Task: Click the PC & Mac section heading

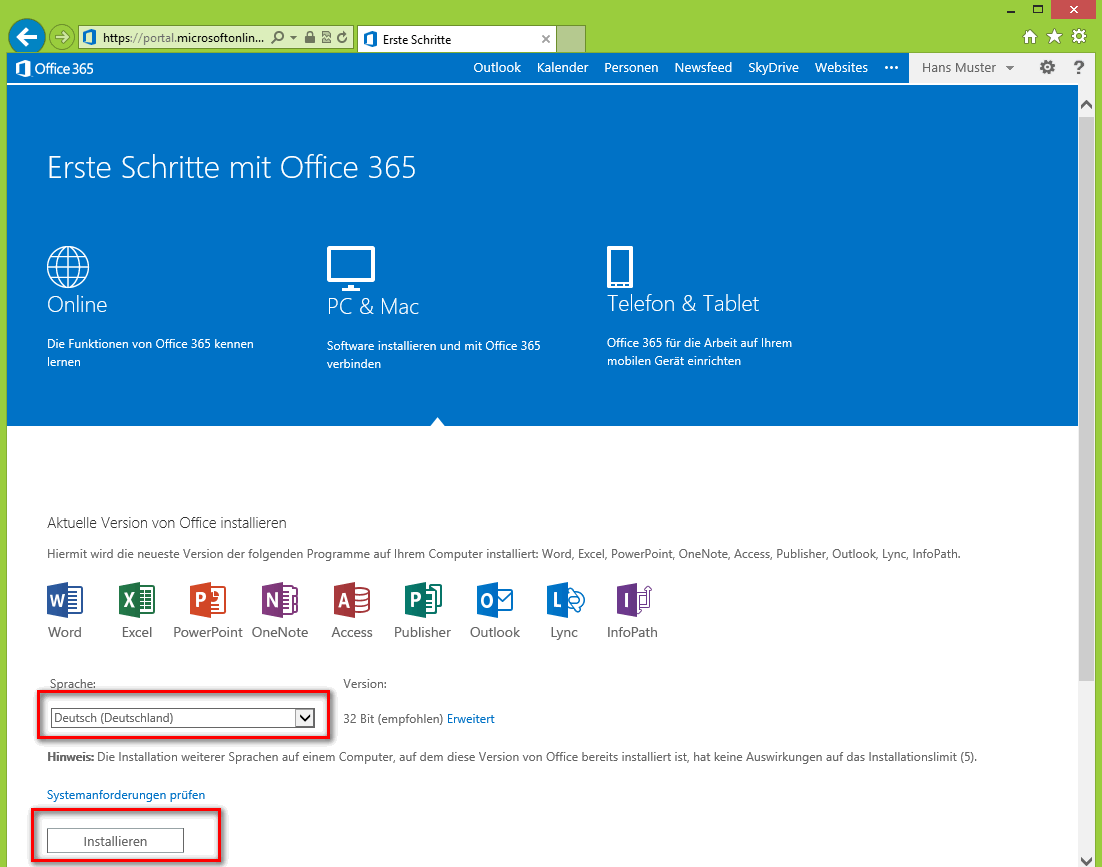Action: [372, 306]
